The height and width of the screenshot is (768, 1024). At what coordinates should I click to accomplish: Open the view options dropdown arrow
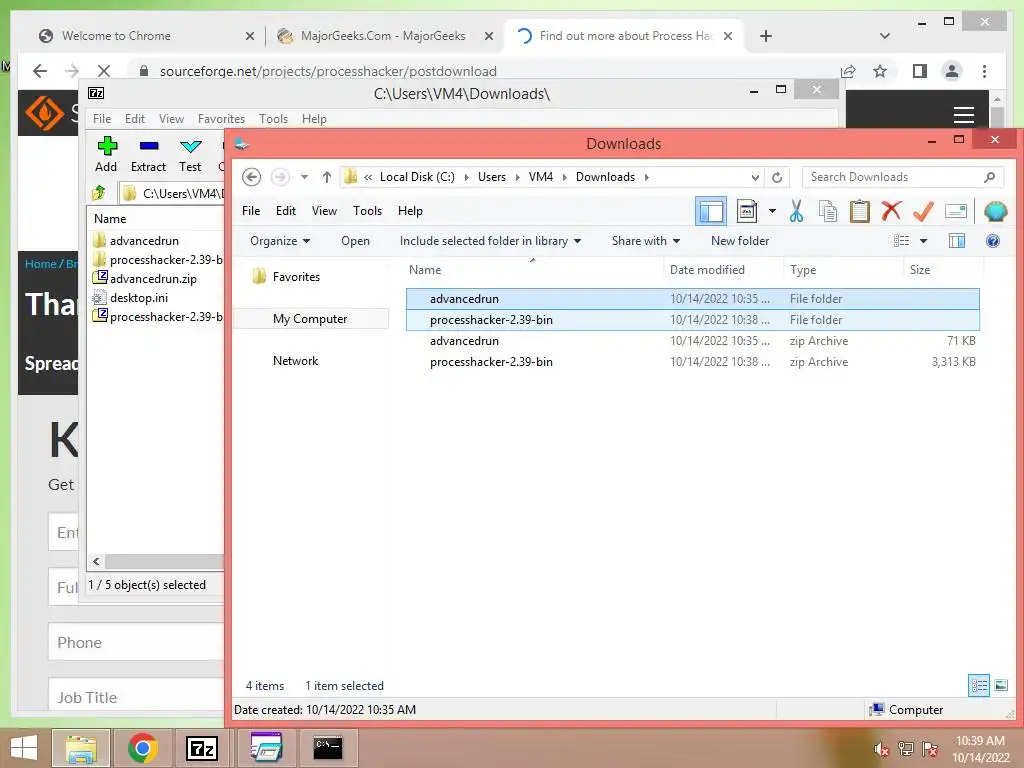pos(923,241)
